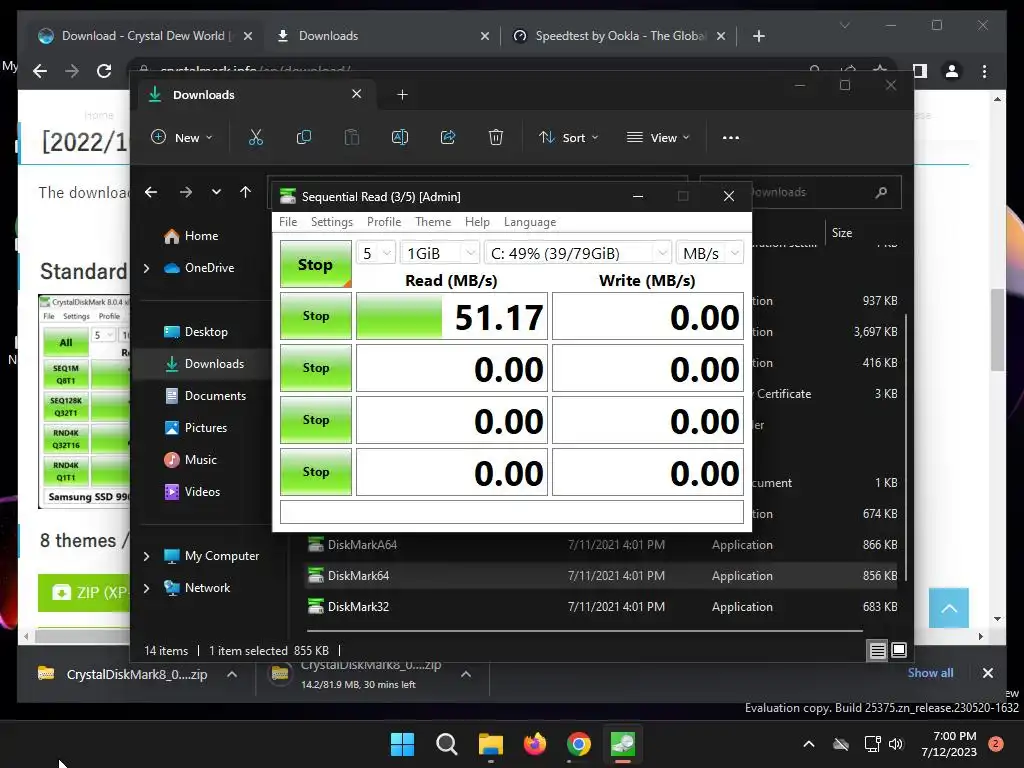Click scroll-to-top arrow button on webpage

[x=949, y=608]
